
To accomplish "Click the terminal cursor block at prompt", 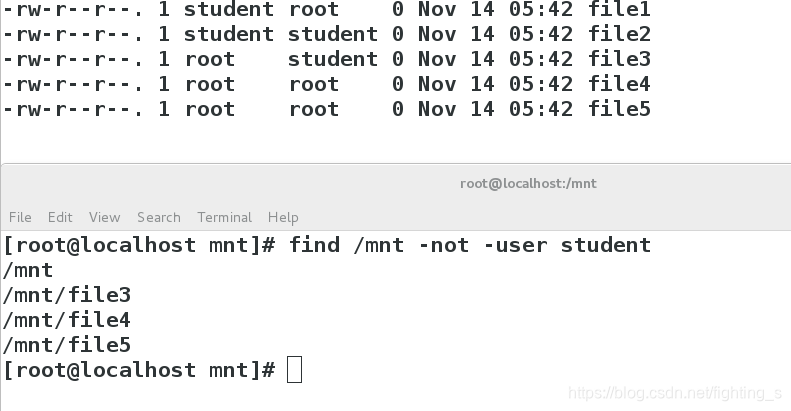I will pyautogui.click(x=295, y=370).
